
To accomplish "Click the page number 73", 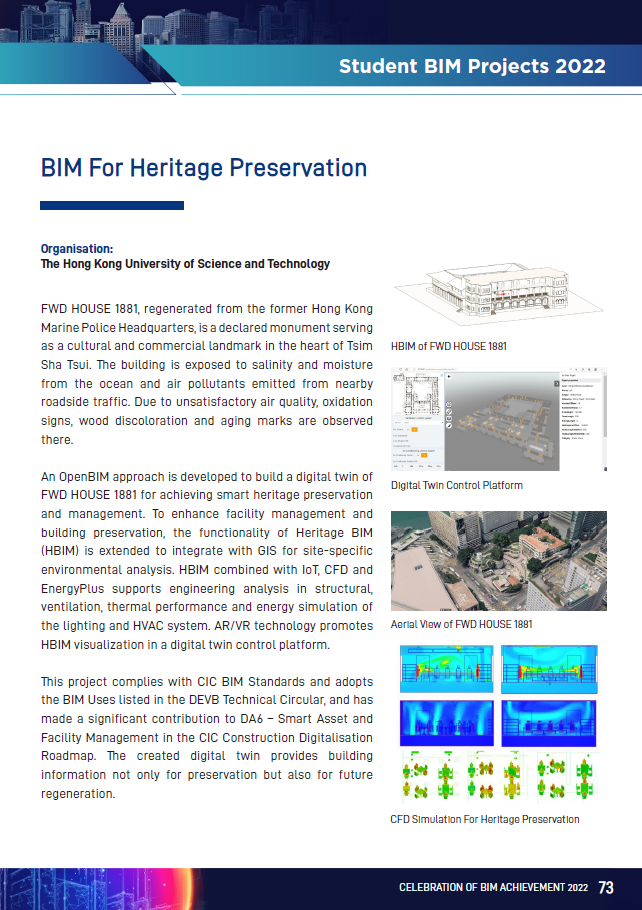I will (606, 887).
